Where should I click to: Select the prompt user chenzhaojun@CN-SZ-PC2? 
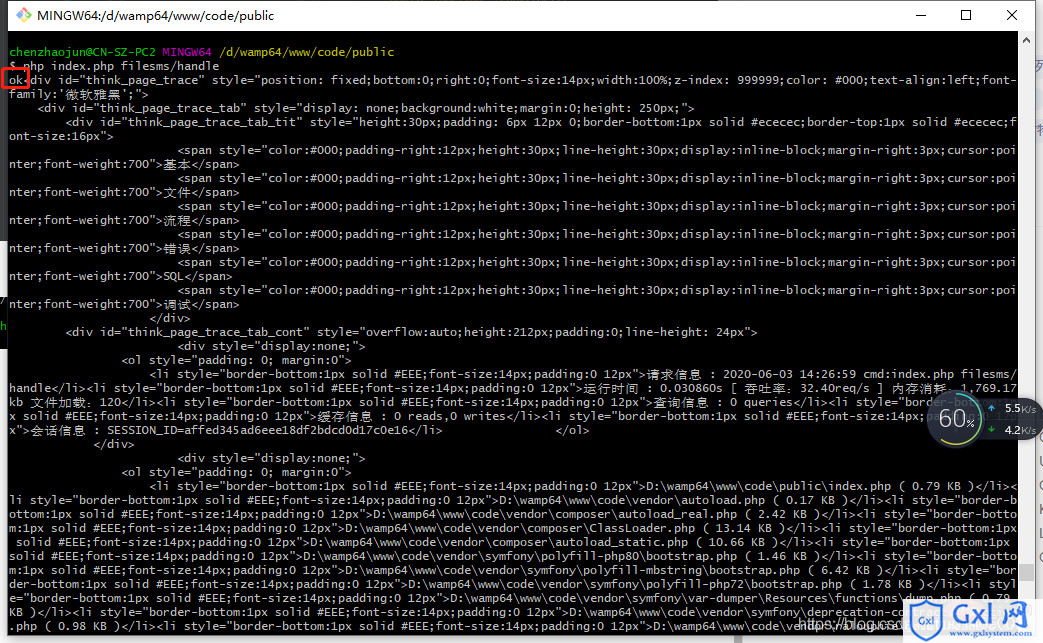(82, 52)
